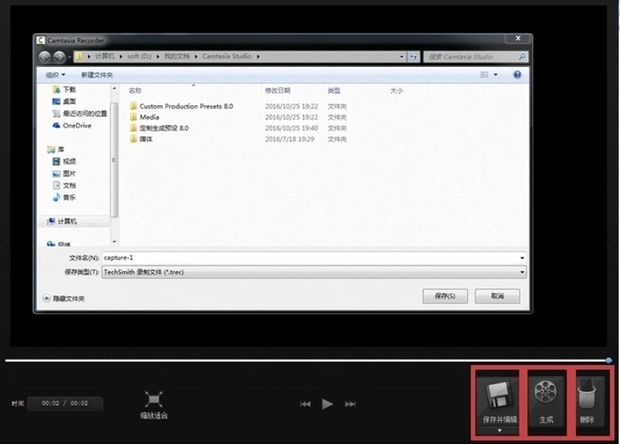Click the Save and Edit floppy icon

point(499,395)
